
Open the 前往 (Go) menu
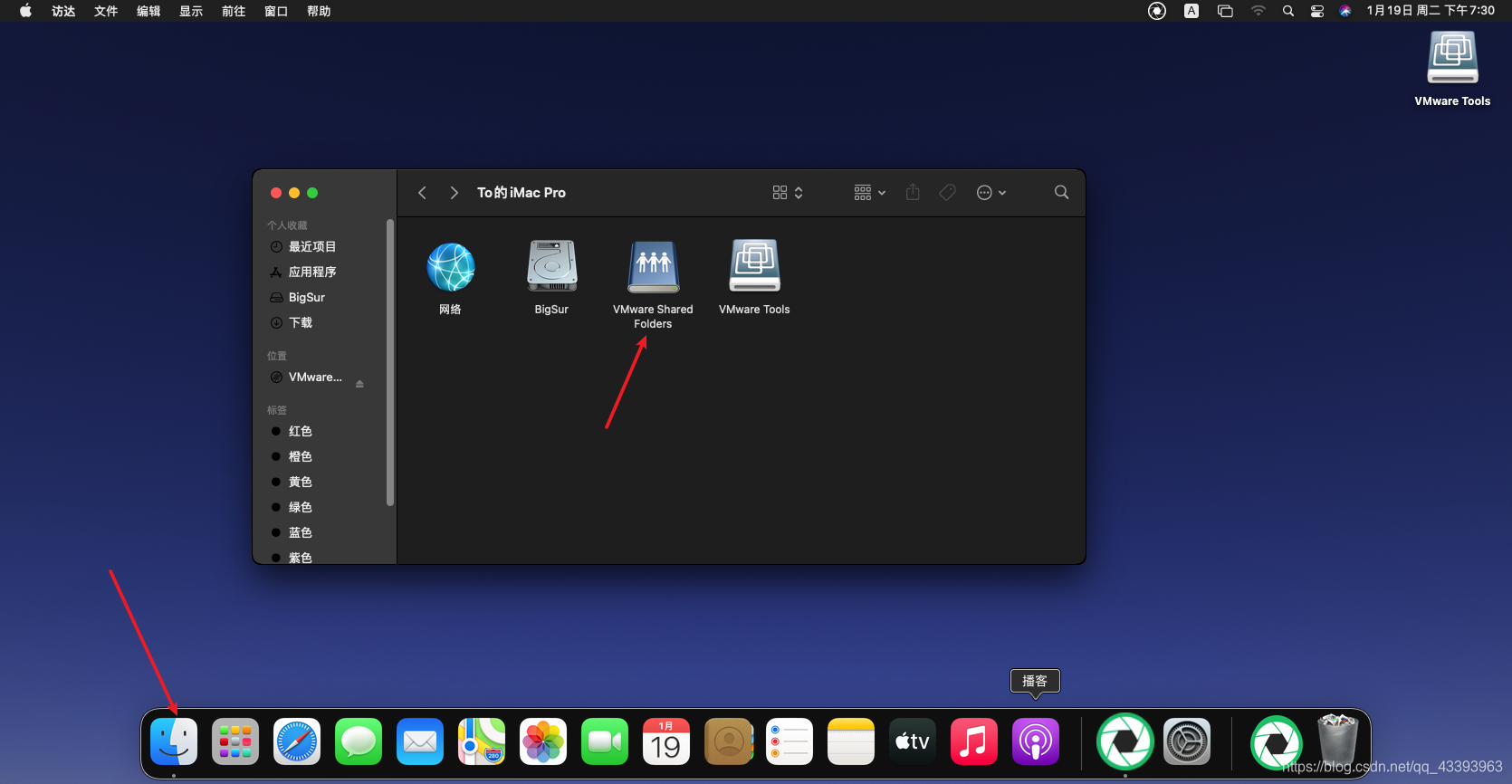[x=234, y=11]
